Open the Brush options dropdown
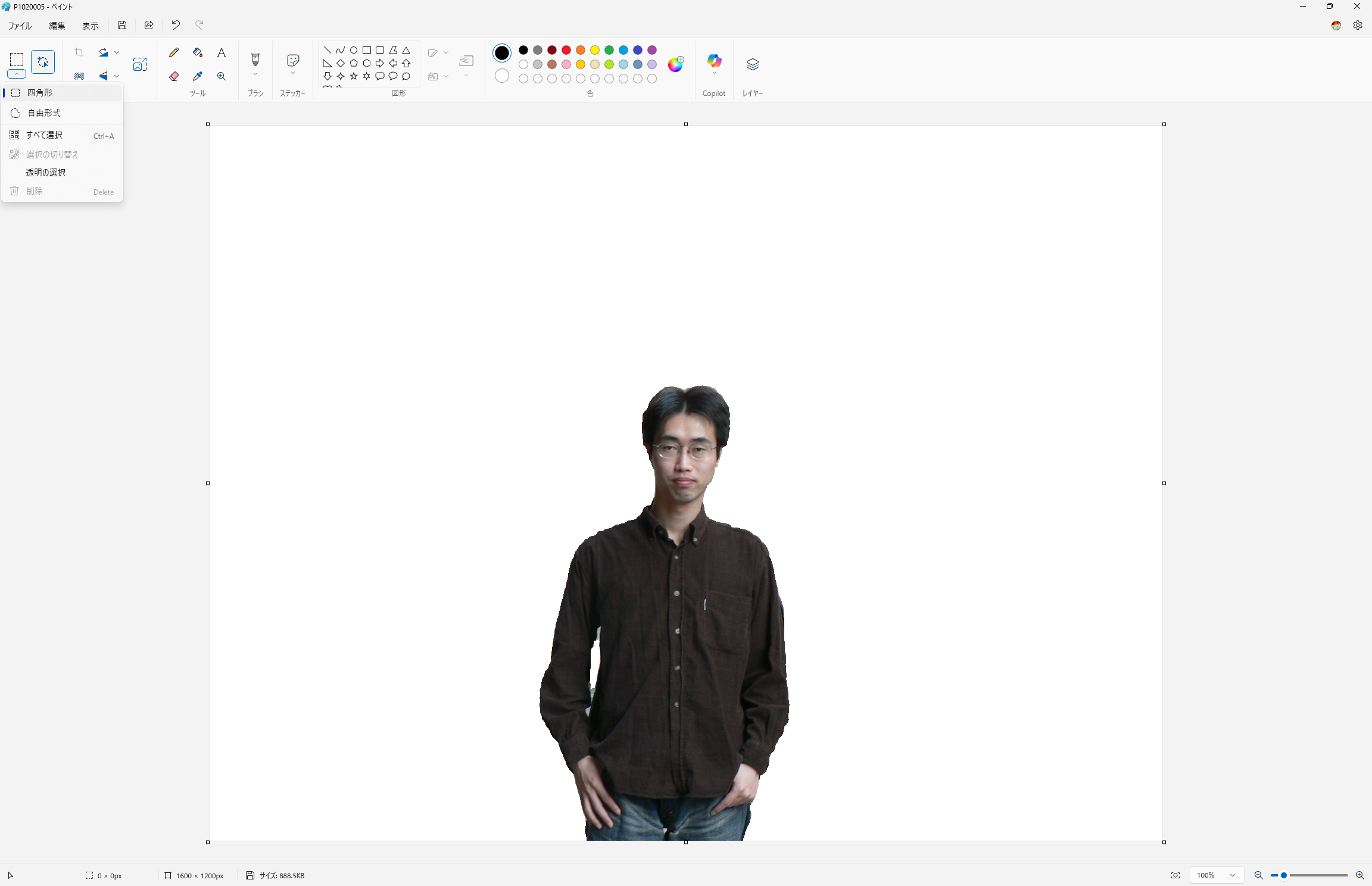Viewport: 1372px width, 886px height. [x=255, y=74]
